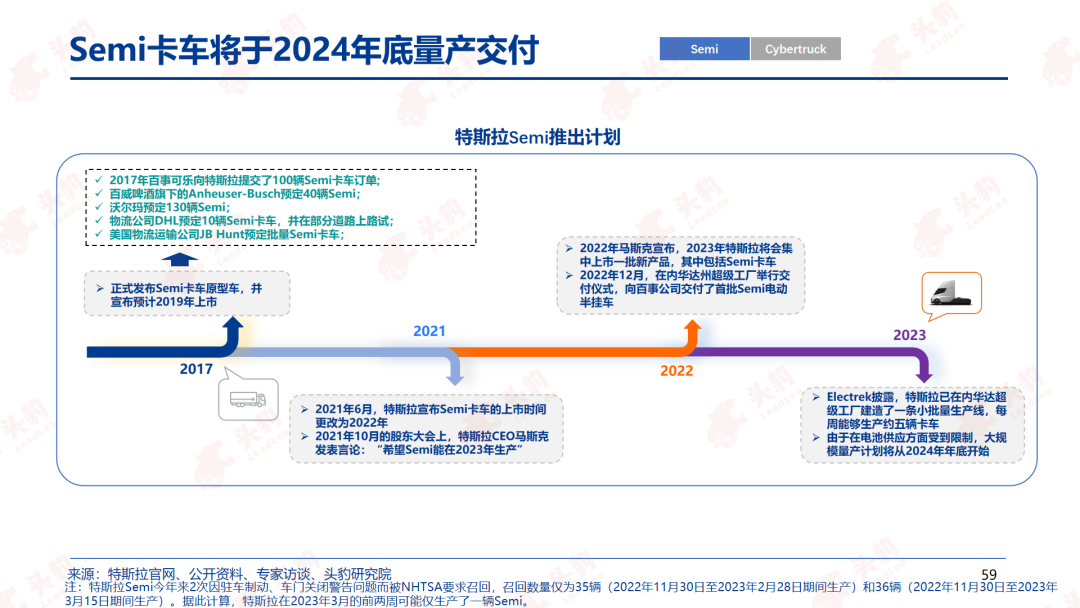Click the line '百威啤酒旗下的Anheuser-Busch预定40辆Semi'
The image size is (1080, 608).
pos(234,193)
